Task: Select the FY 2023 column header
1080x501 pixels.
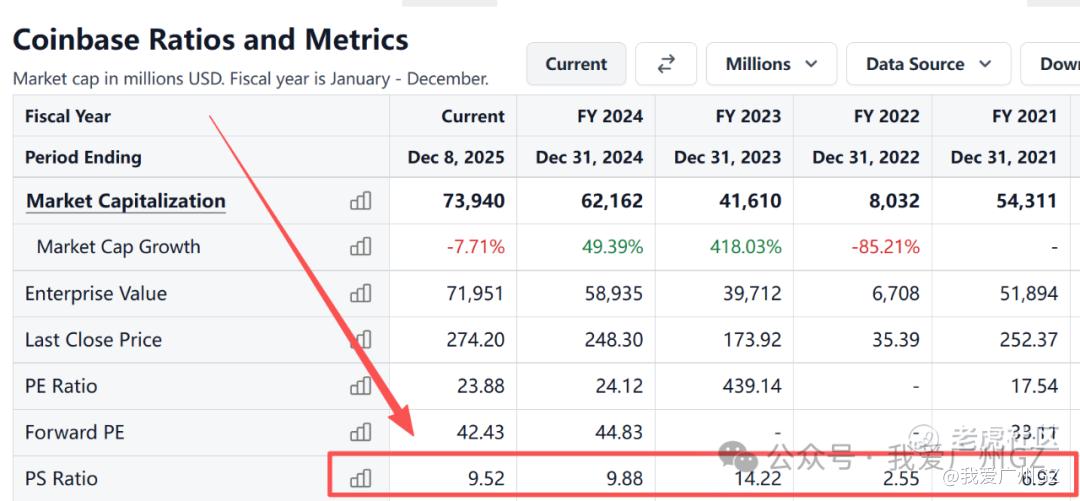Action: 748,116
